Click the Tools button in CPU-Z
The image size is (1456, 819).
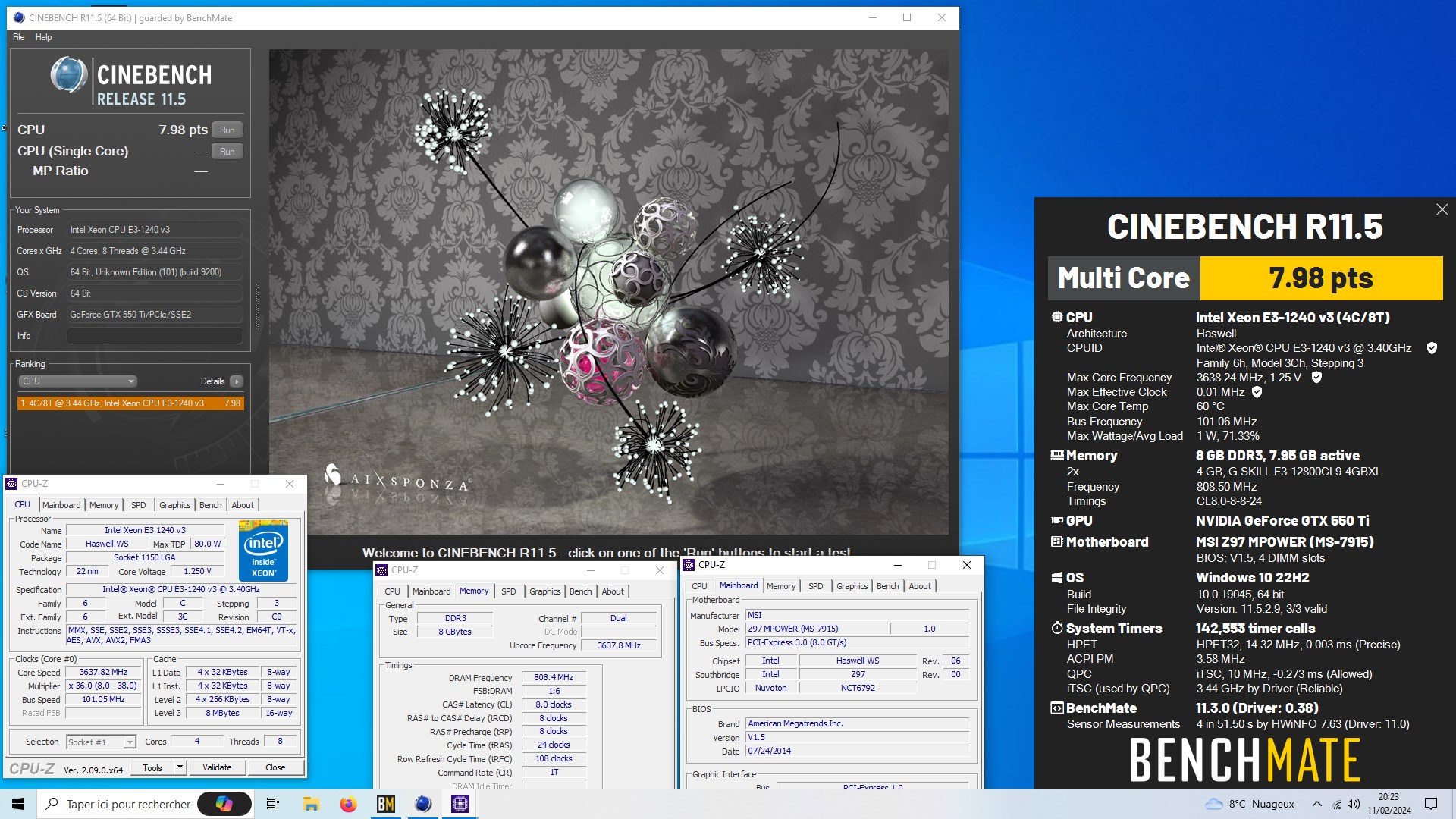(x=152, y=767)
